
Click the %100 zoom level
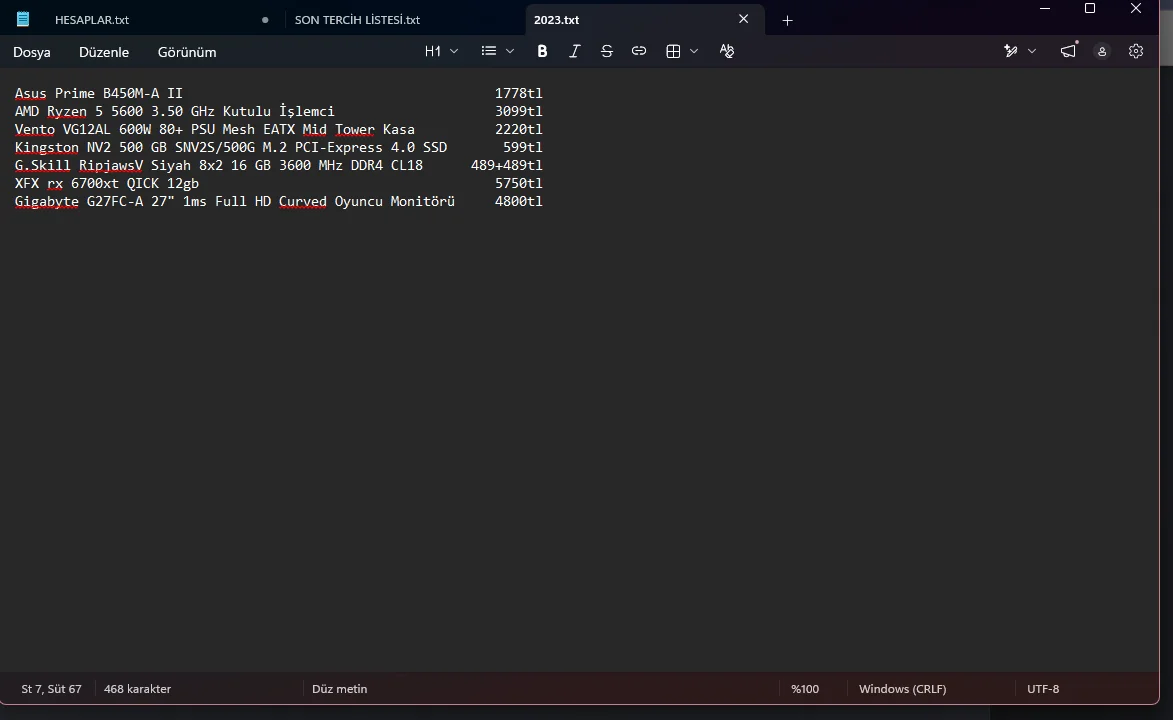click(x=805, y=689)
